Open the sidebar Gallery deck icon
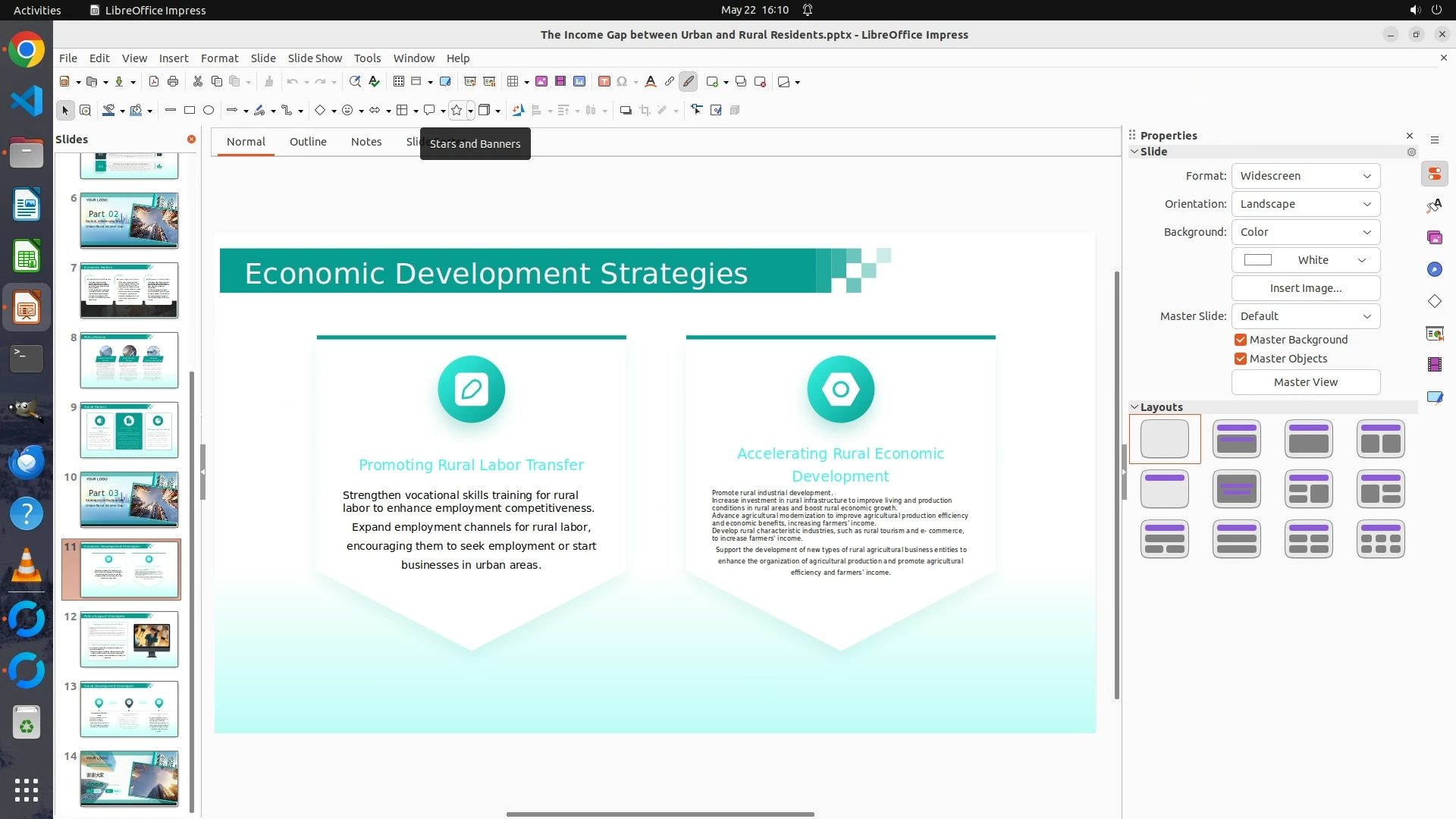1456x819 pixels. tap(1434, 238)
